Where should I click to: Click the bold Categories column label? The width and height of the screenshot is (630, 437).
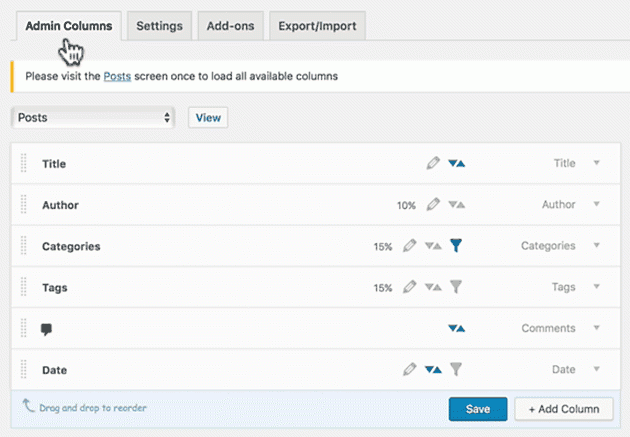coord(71,247)
